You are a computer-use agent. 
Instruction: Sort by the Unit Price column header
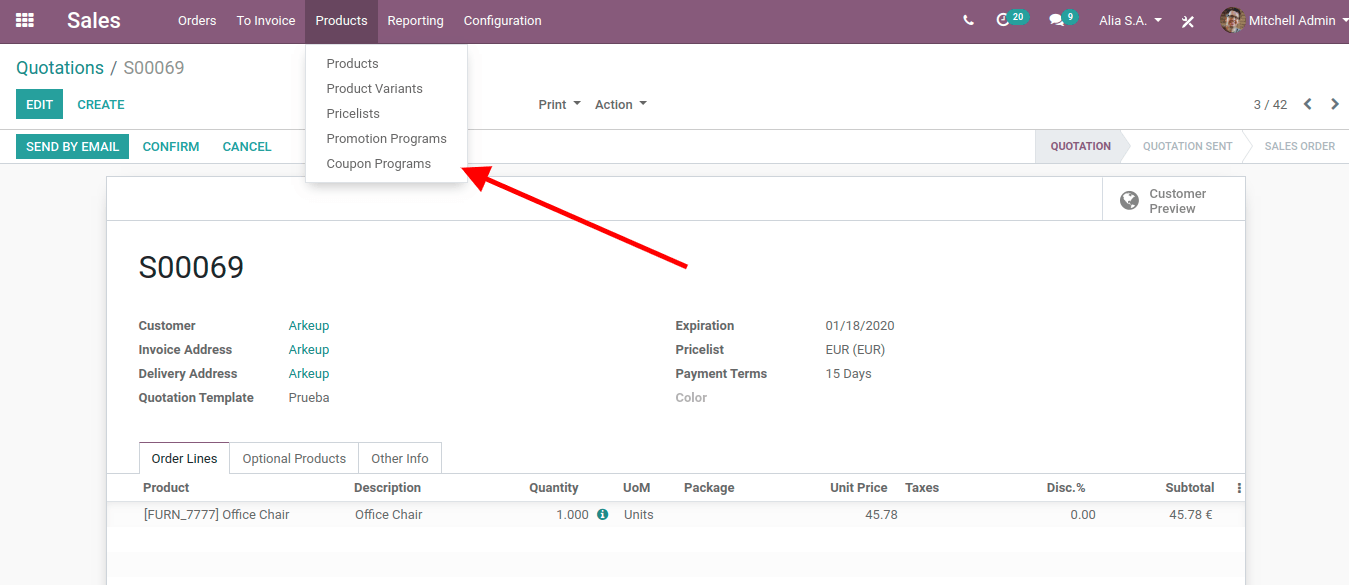(x=859, y=488)
